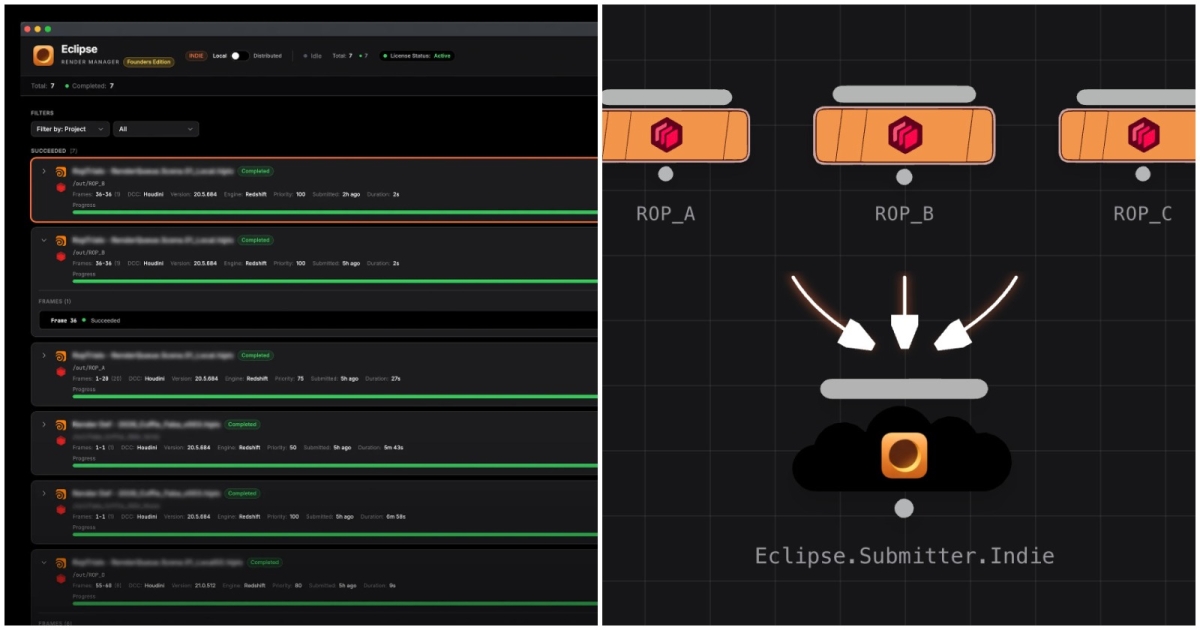The width and height of the screenshot is (1200, 630).
Task: Click the Houdini icon on the /out/ROP_D job
Action: click(61, 563)
